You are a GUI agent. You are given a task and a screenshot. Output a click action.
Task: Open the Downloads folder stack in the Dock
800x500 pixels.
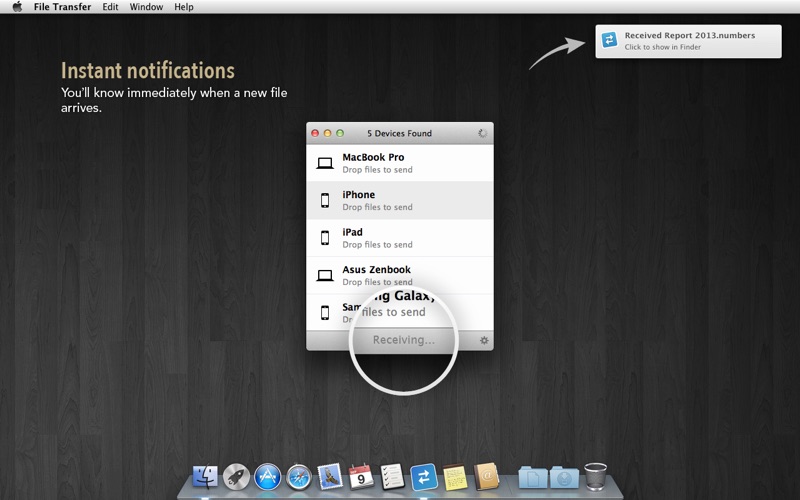(564, 478)
